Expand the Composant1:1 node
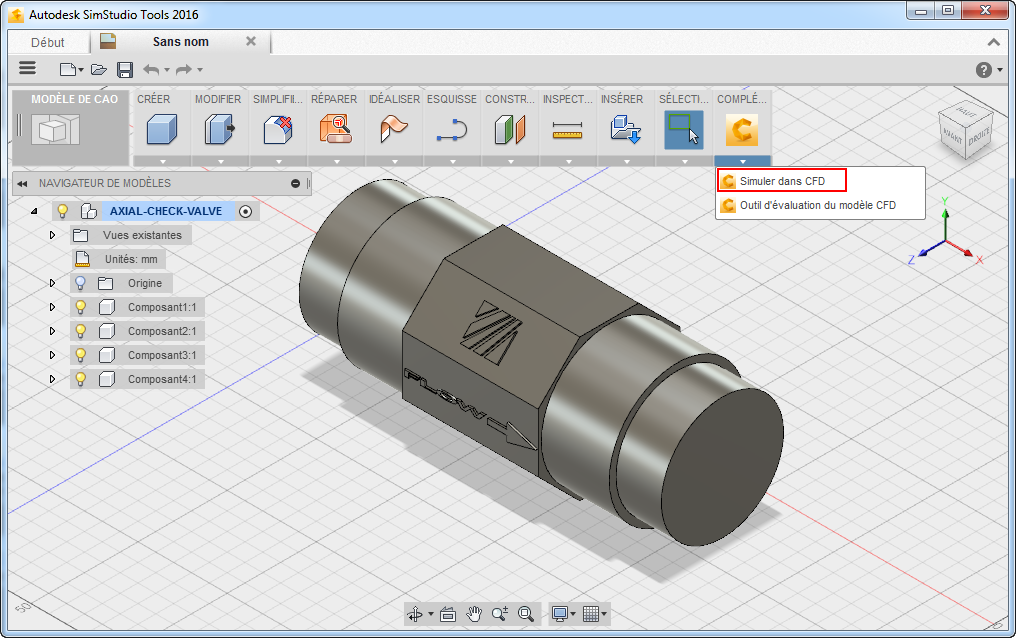This screenshot has height=638, width=1016. pos(52,307)
